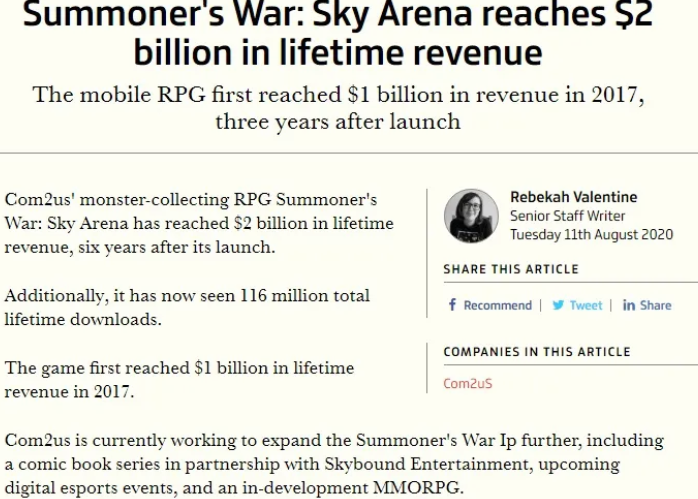Click the Share This Article heading
The height and width of the screenshot is (499, 698).
[511, 269]
